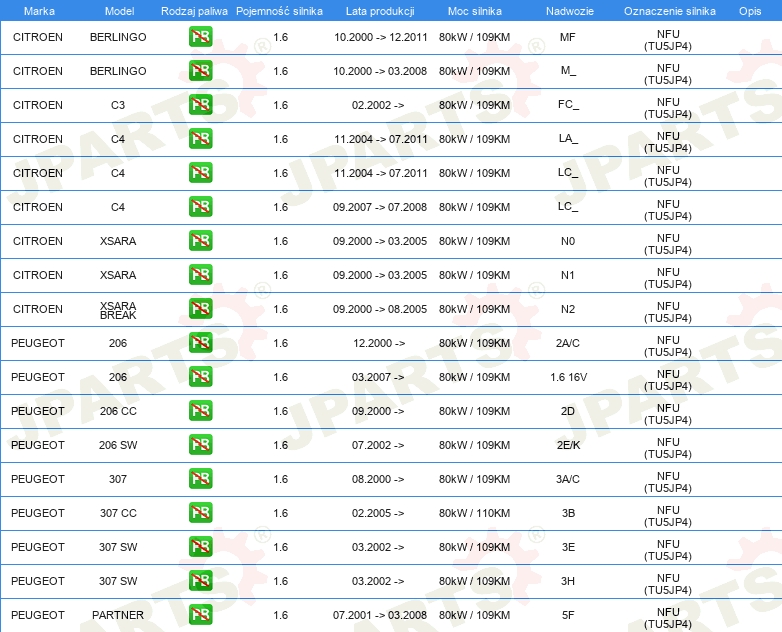Click the fuel icon in the Xsara N1 row

click(x=200, y=274)
